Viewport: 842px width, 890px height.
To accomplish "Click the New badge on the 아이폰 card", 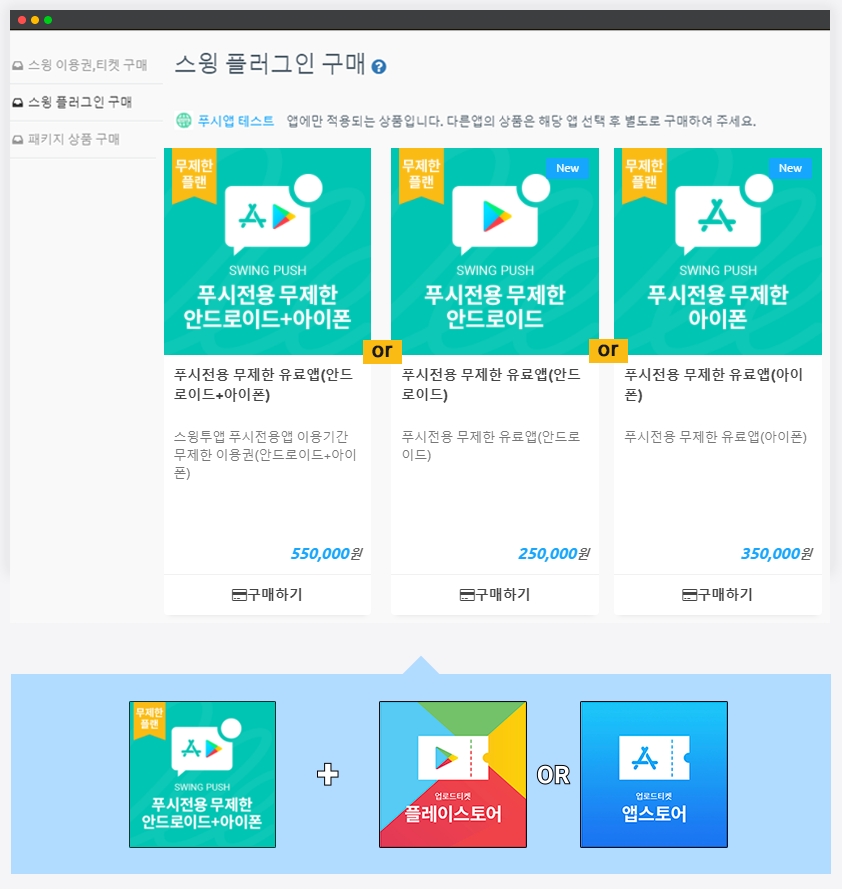I will pos(790,168).
